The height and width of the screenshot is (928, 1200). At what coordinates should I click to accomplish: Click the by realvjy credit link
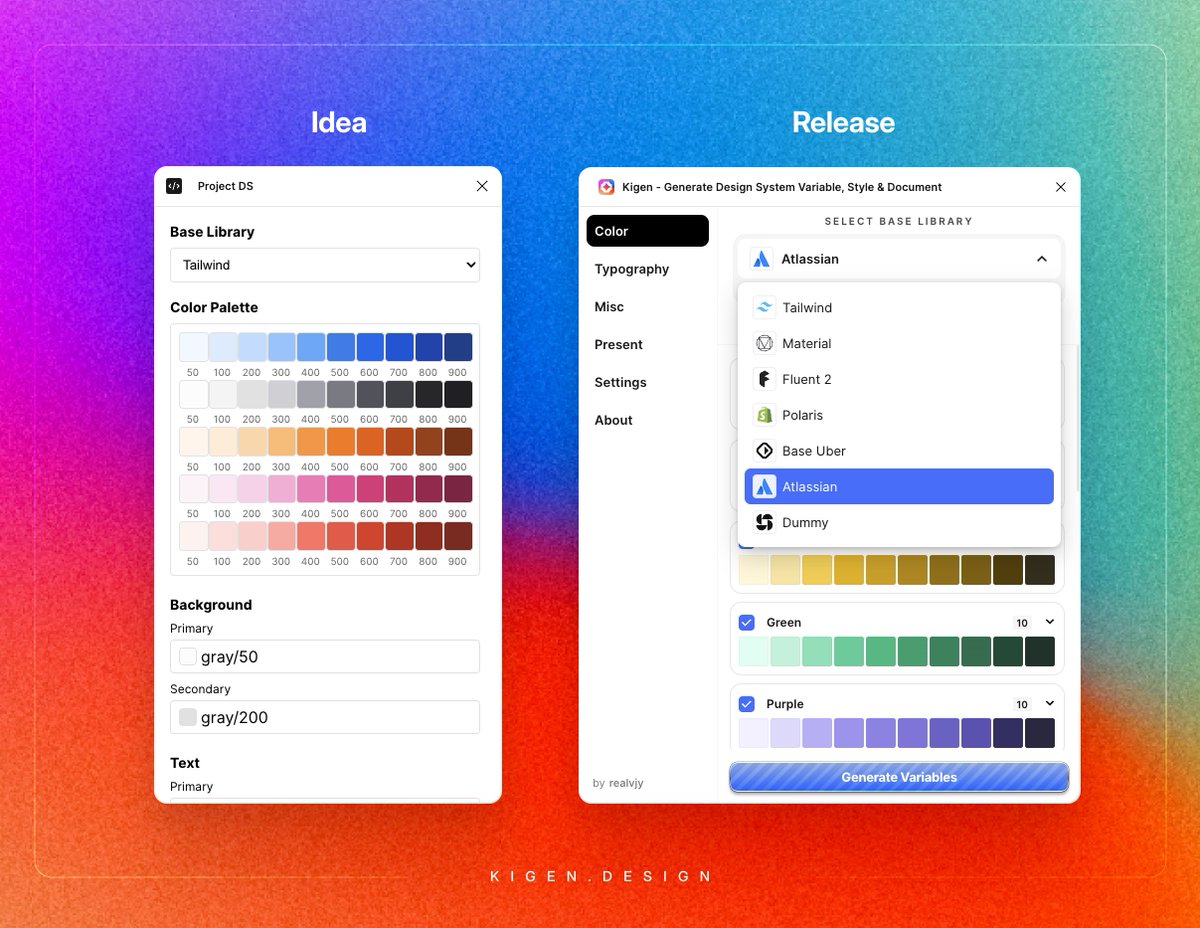coord(618,783)
